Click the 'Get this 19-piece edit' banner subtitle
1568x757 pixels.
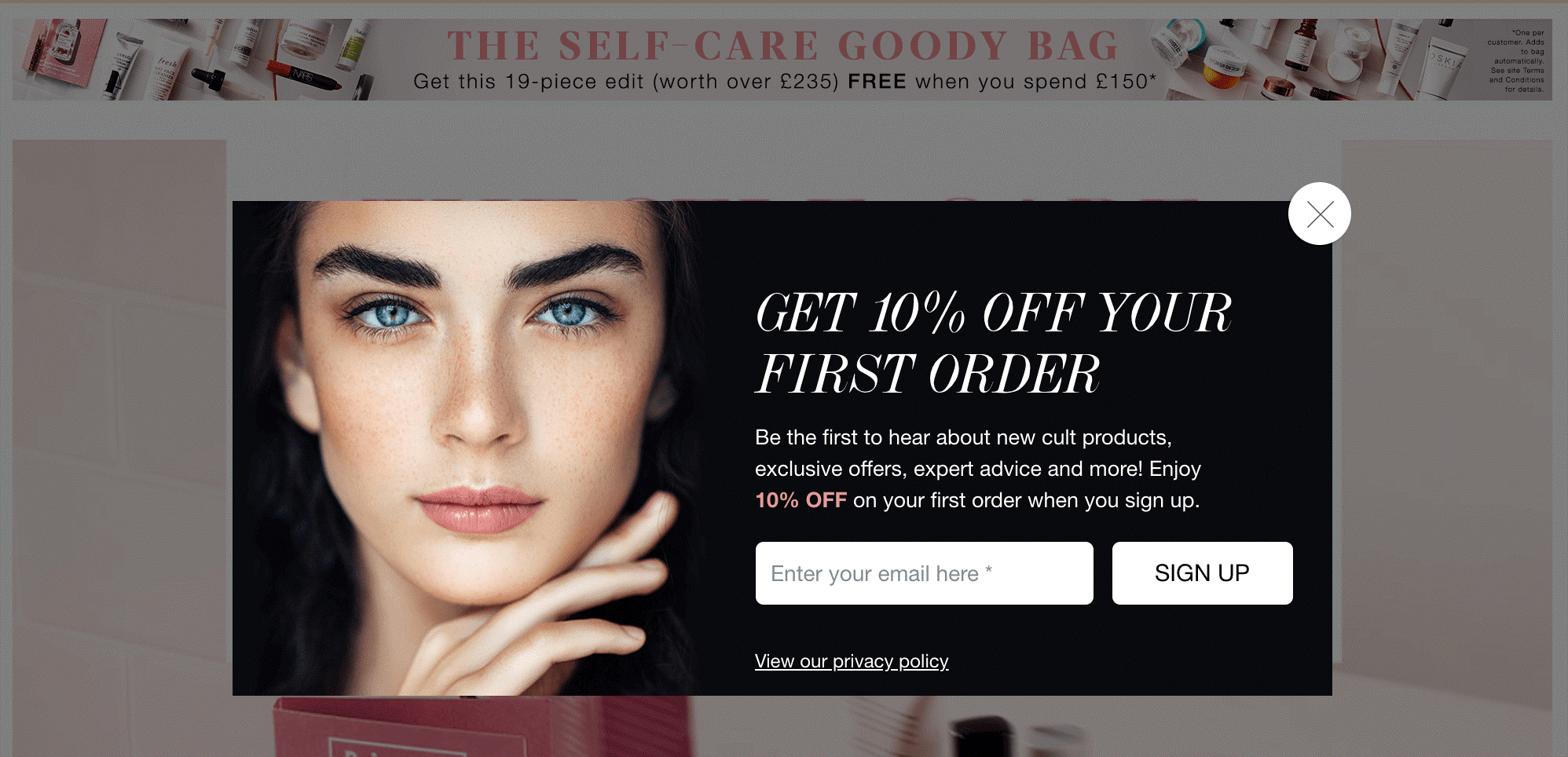pyautogui.click(x=785, y=82)
